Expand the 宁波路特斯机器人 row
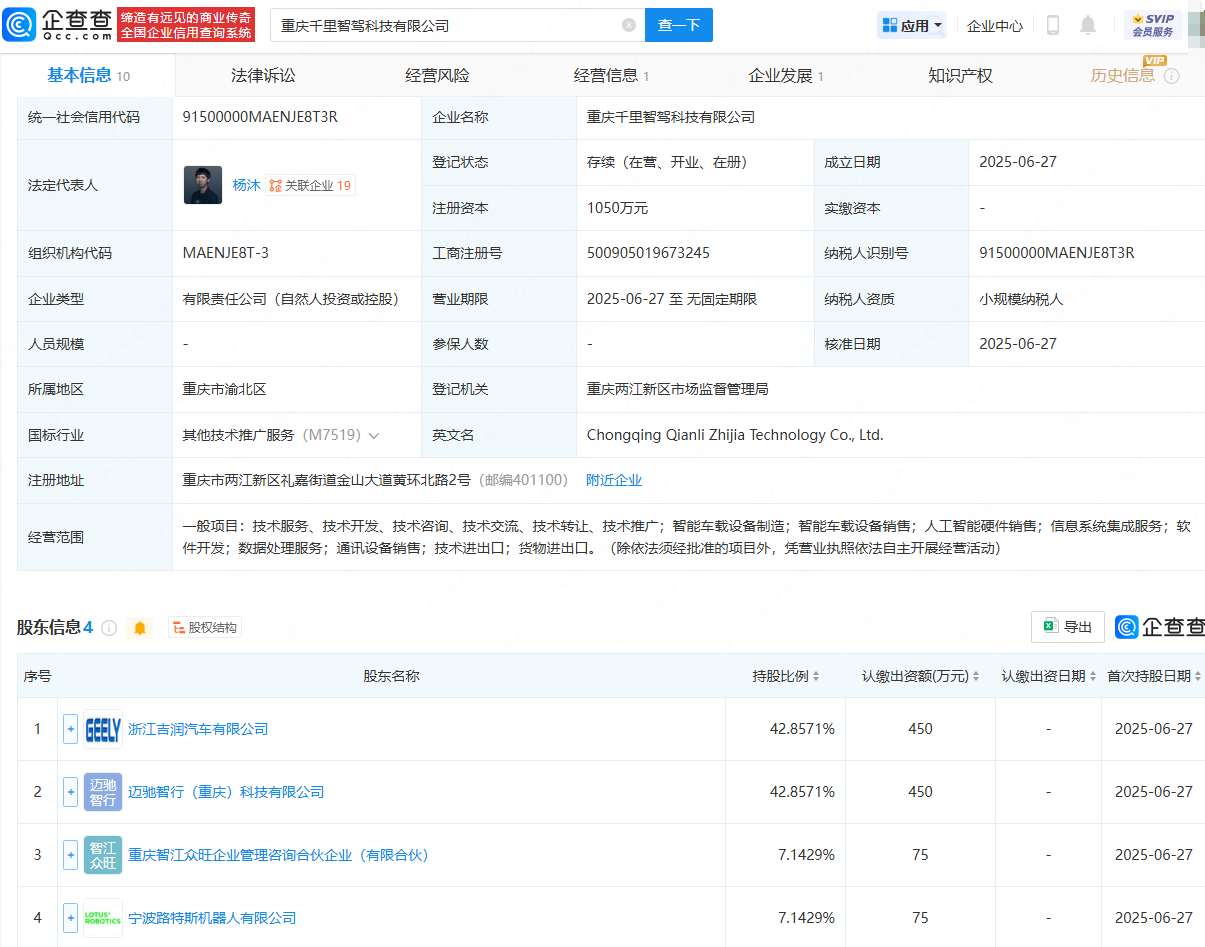The height and width of the screenshot is (947, 1205). 70,918
